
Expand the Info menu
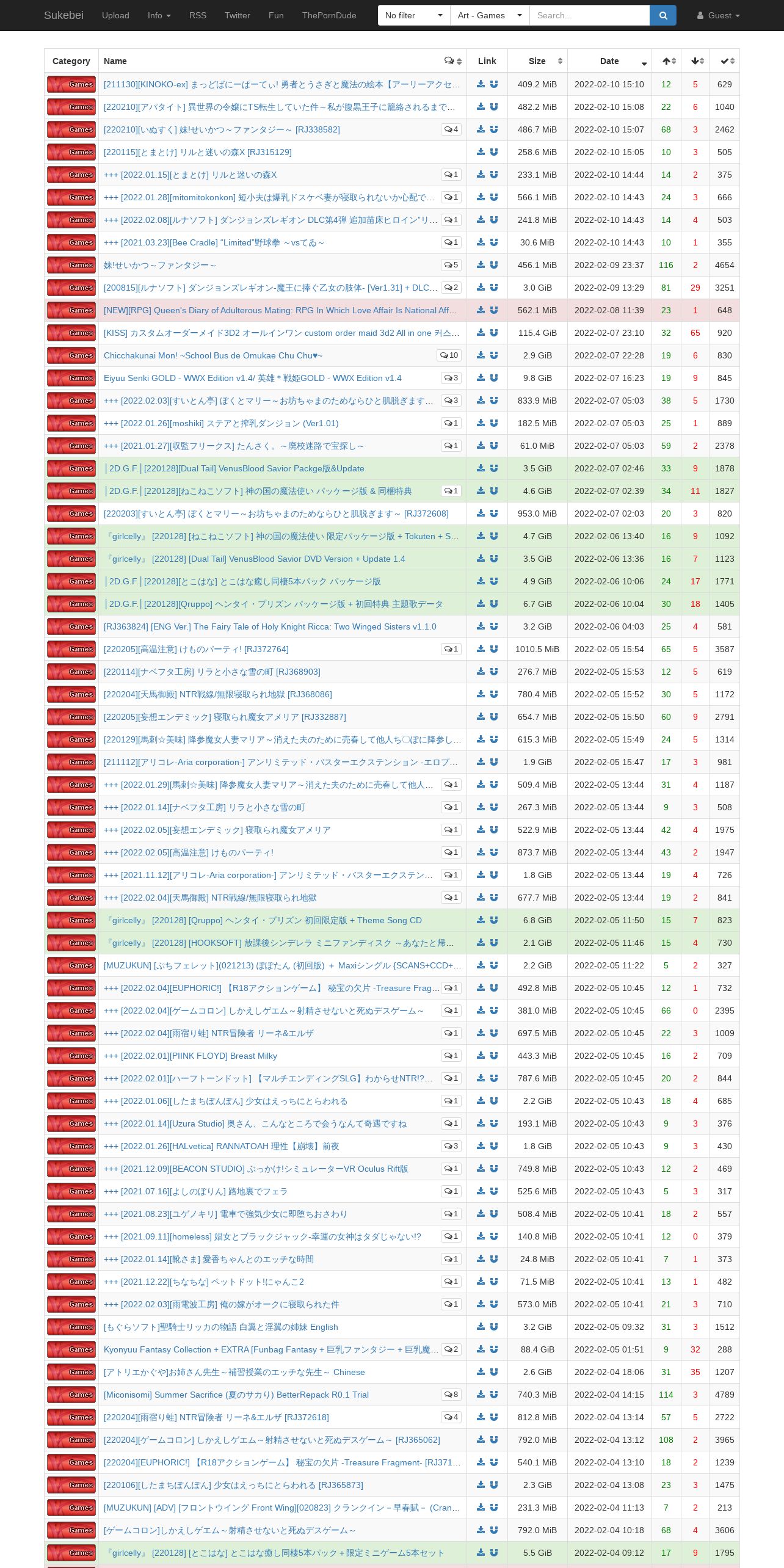(x=159, y=15)
